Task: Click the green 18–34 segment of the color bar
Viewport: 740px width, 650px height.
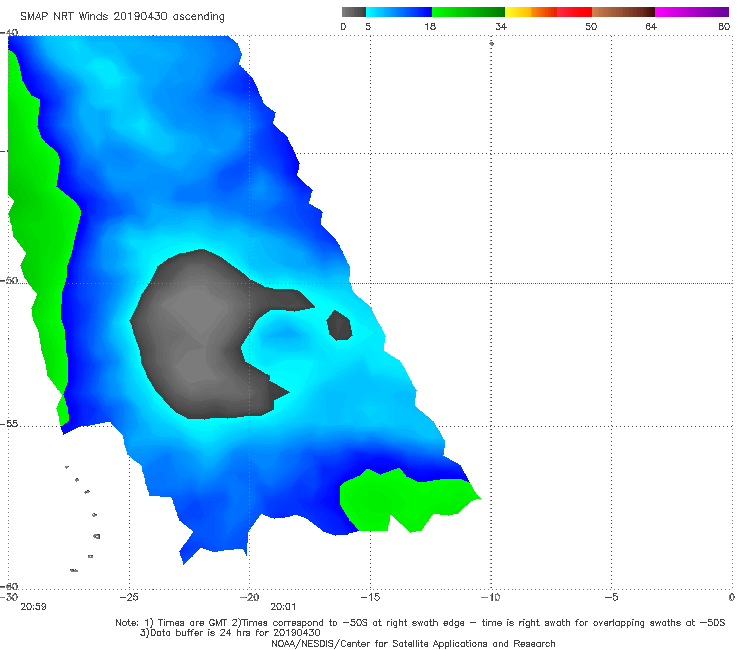Action: (x=468, y=12)
